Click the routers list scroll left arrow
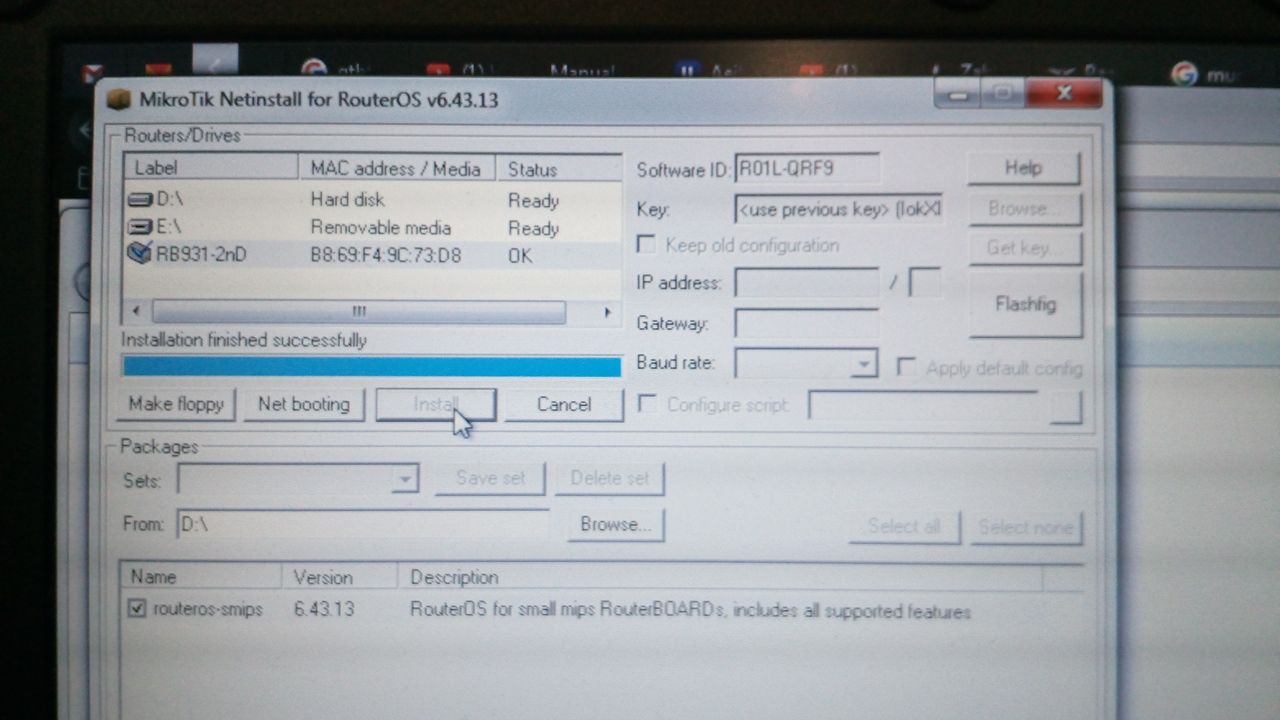This screenshot has width=1280, height=720. [x=137, y=312]
